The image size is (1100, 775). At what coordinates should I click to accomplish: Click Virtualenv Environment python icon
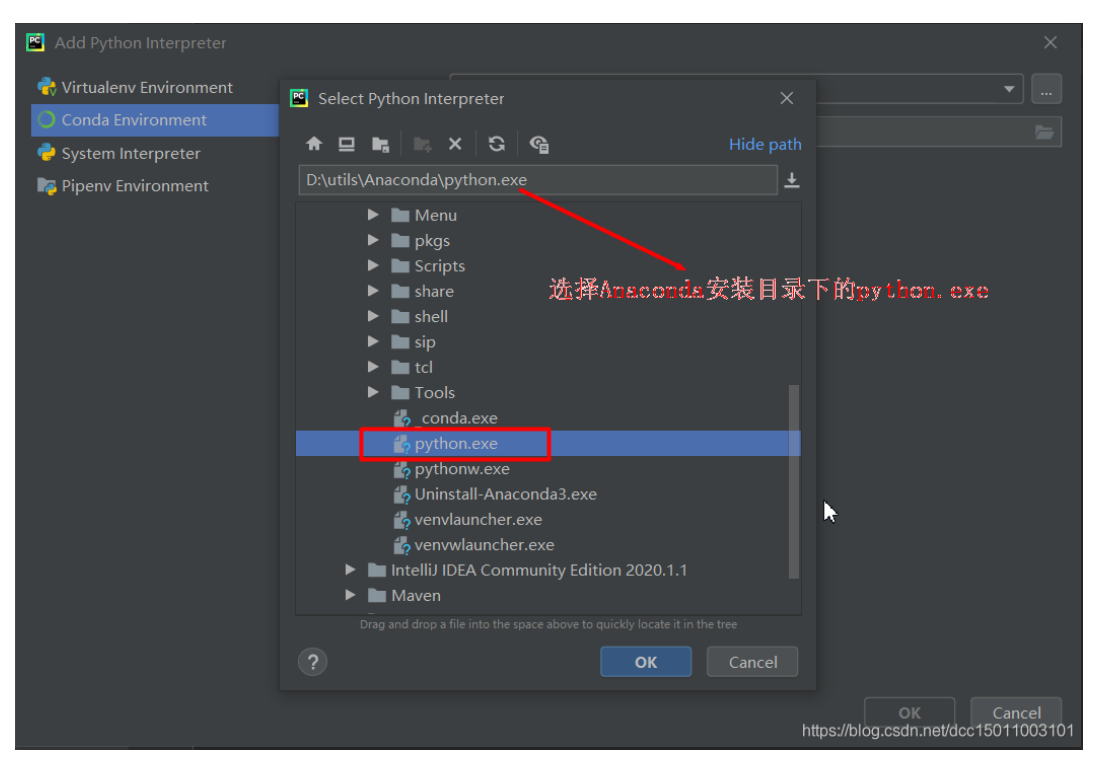[x=47, y=87]
